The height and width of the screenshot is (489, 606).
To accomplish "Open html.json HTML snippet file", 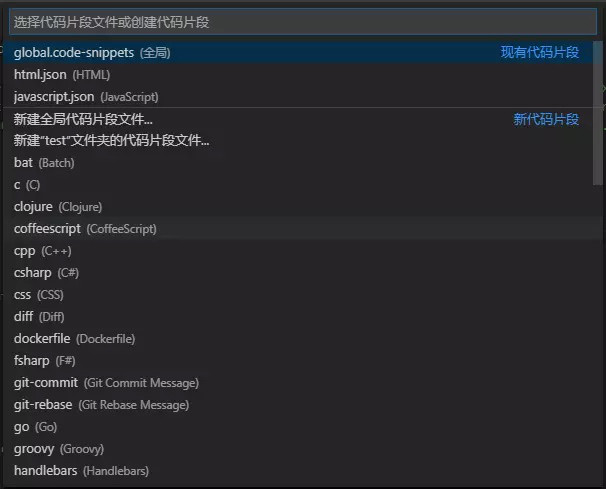I will tap(62, 74).
